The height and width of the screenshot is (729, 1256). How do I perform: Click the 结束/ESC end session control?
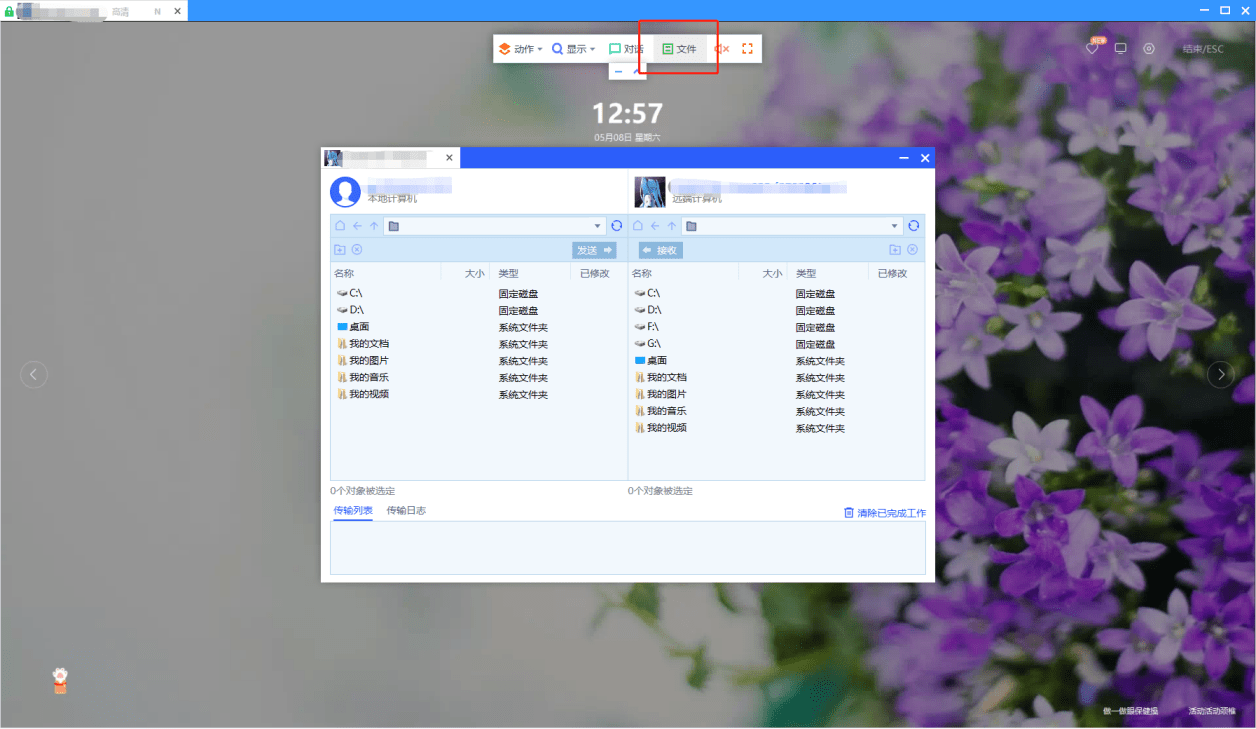[x=1201, y=47]
